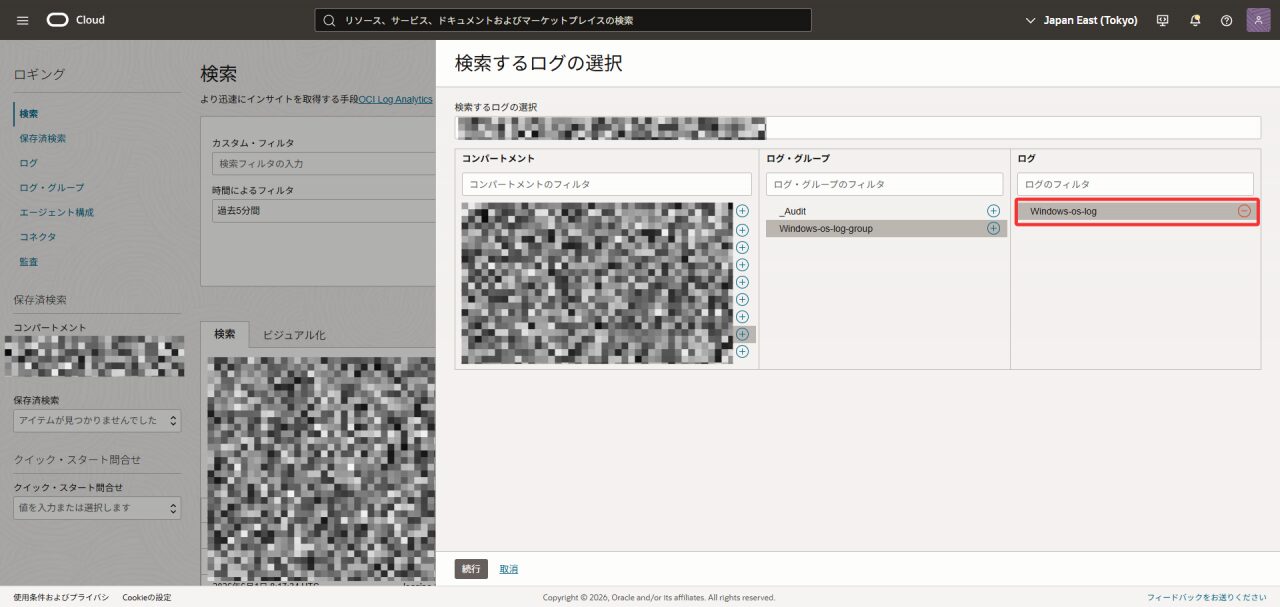Image resolution: width=1280 pixels, height=607 pixels.
Task: Open ログ in the sidebar
Action: (x=29, y=162)
